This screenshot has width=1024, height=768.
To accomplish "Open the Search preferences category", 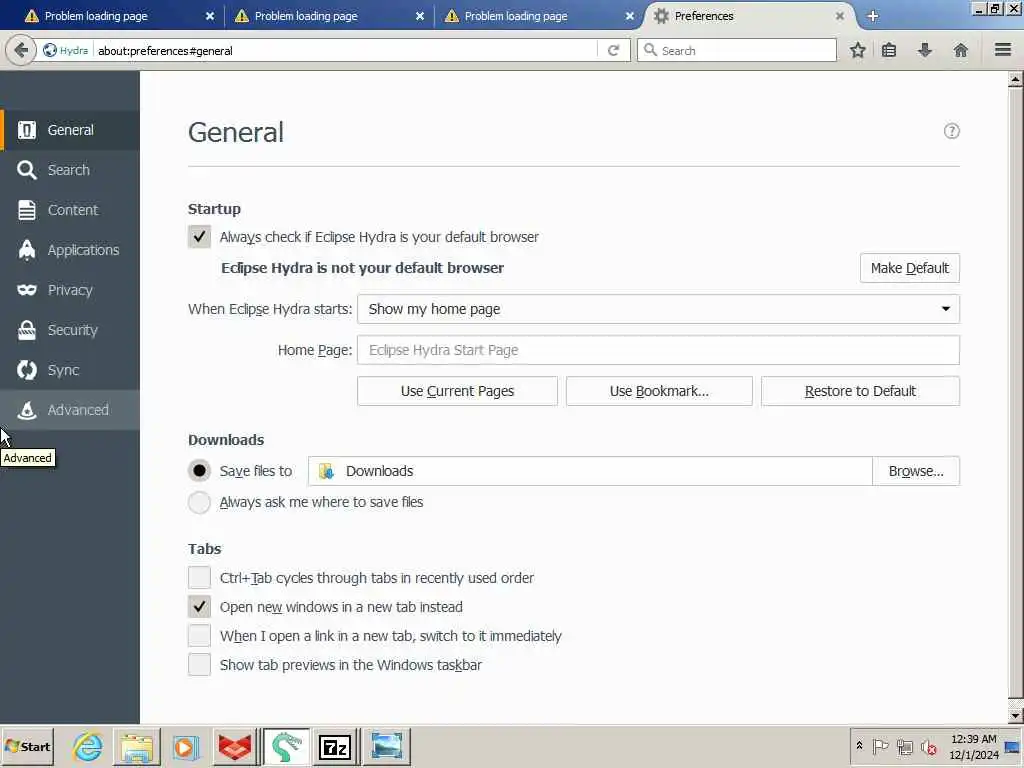I will (x=70, y=170).
